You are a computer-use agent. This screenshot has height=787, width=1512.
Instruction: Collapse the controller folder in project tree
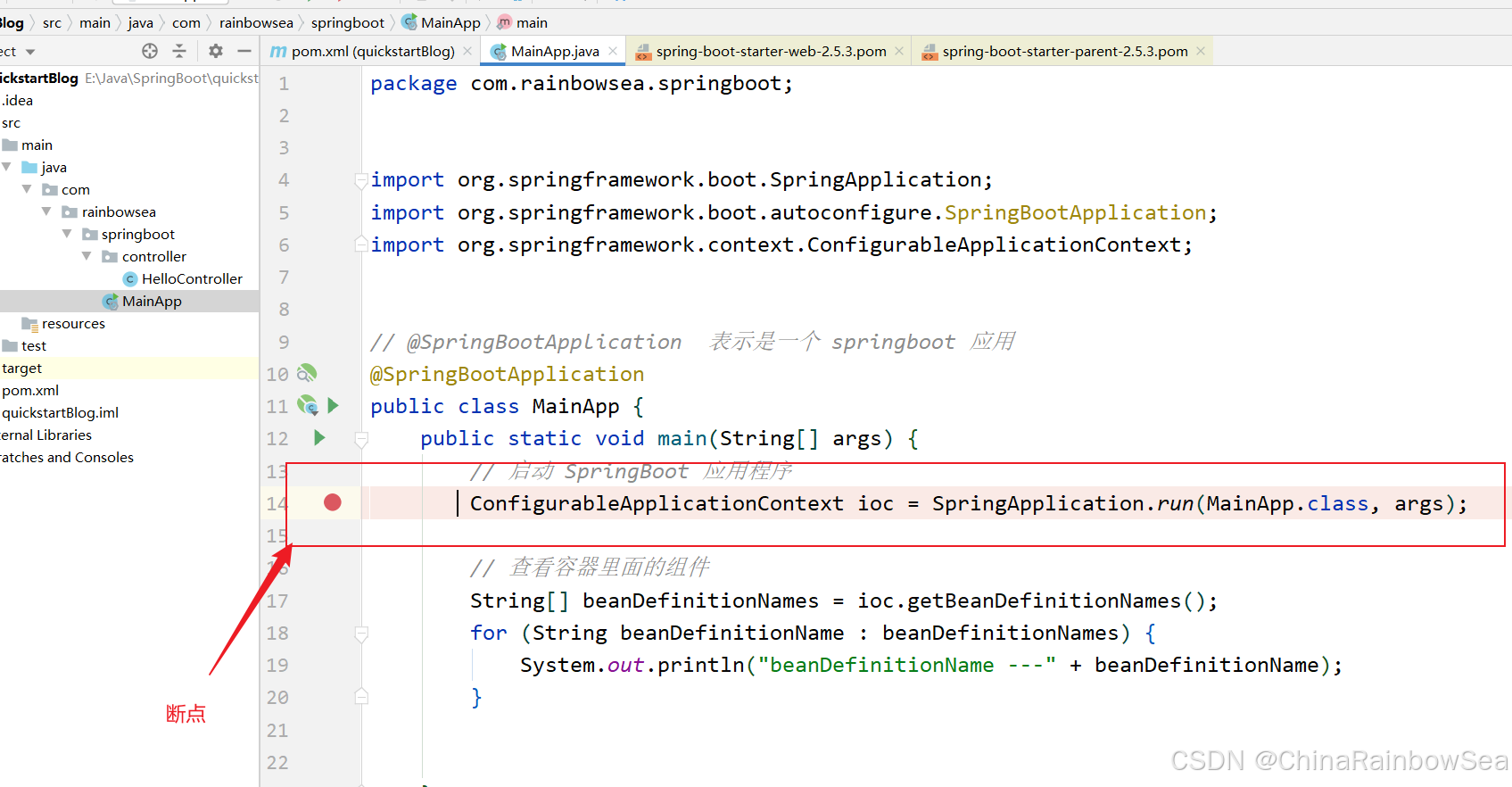tap(87, 256)
